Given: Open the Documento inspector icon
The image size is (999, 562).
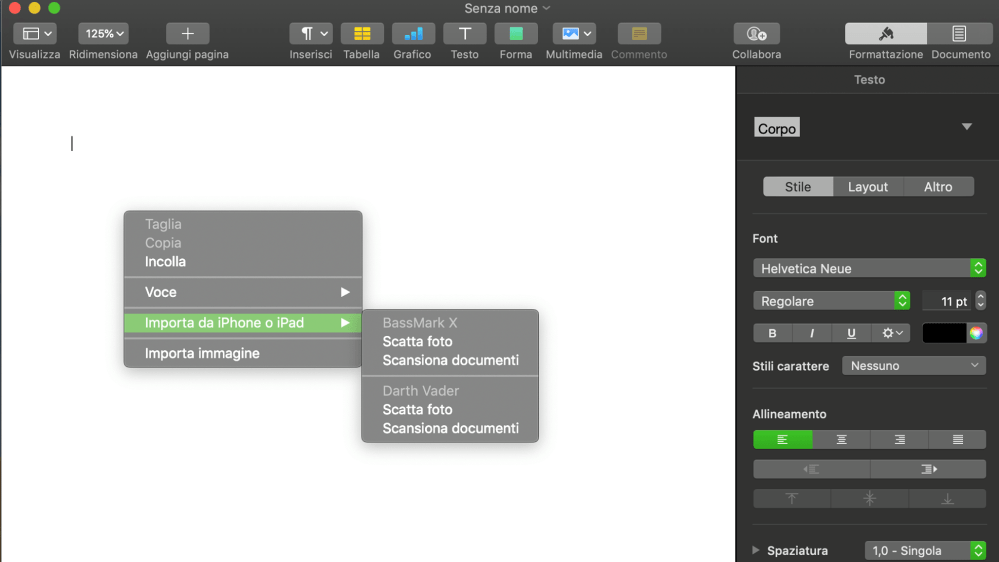Looking at the screenshot, I should pyautogui.click(x=960, y=34).
